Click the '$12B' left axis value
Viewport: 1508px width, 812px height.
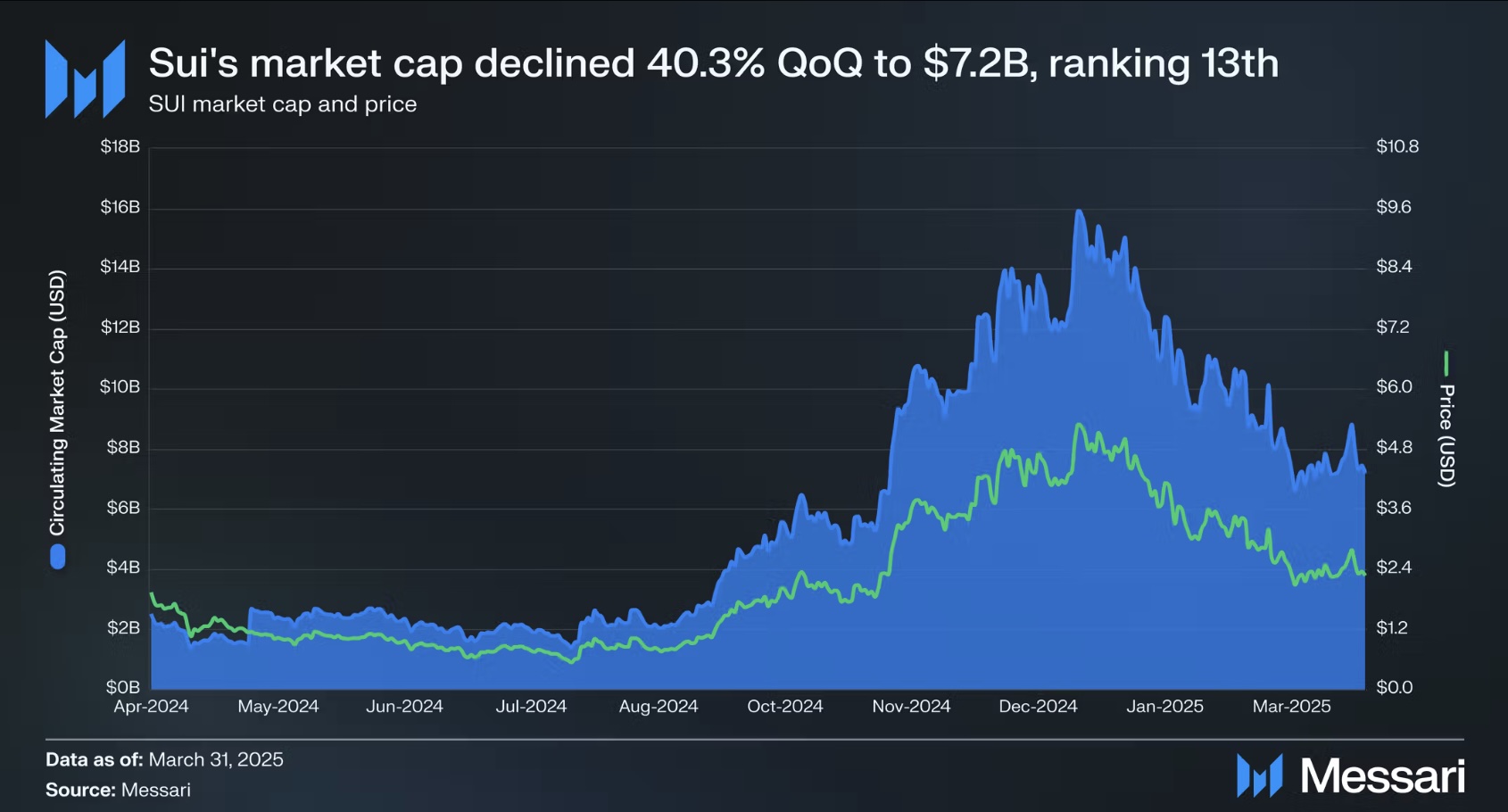tap(120, 327)
